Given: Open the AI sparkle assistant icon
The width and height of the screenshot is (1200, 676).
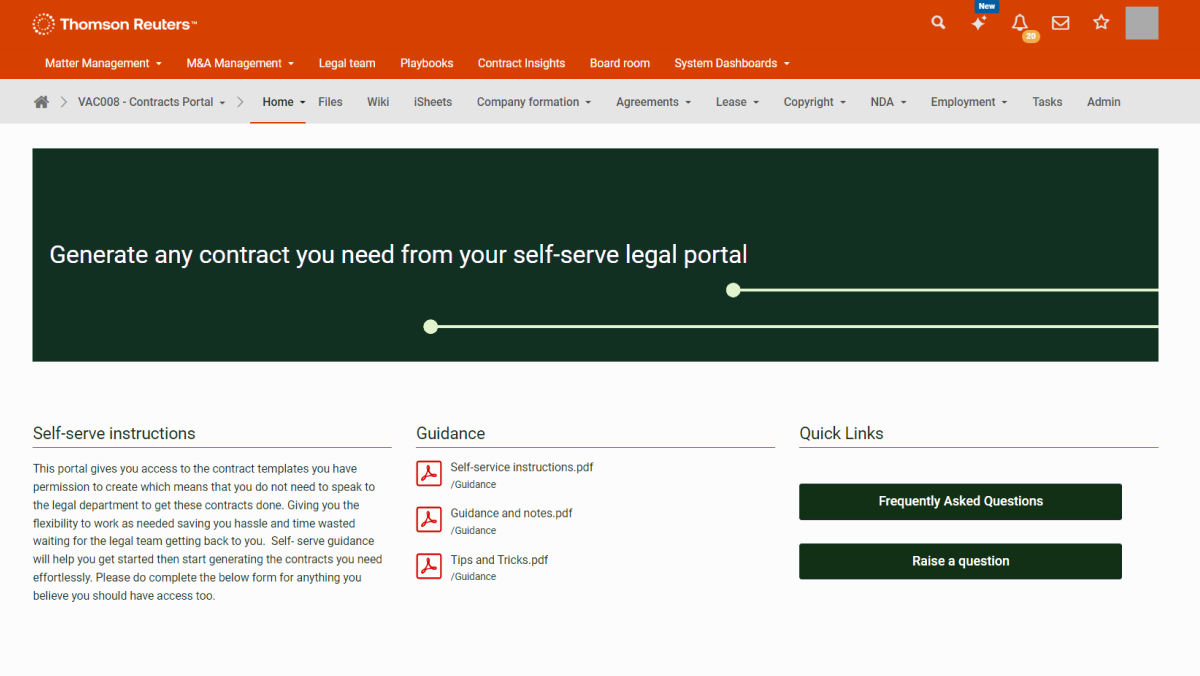Looking at the screenshot, I should (979, 23).
